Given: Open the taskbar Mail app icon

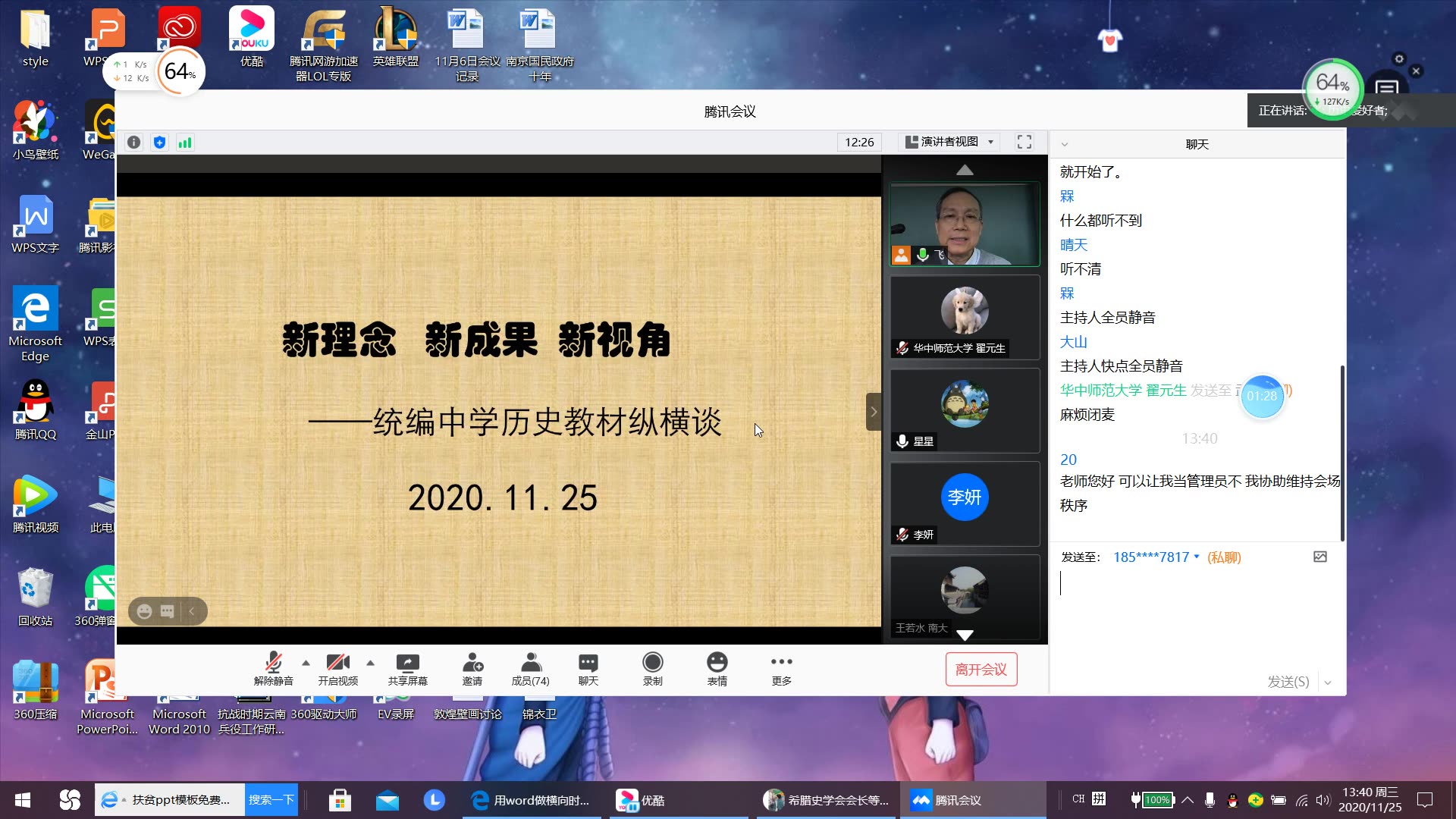Looking at the screenshot, I should (387, 800).
